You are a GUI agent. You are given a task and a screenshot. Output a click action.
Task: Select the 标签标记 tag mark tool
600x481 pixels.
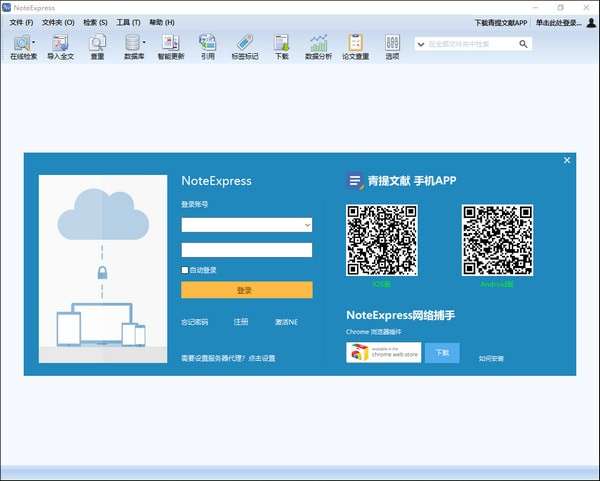pos(244,44)
